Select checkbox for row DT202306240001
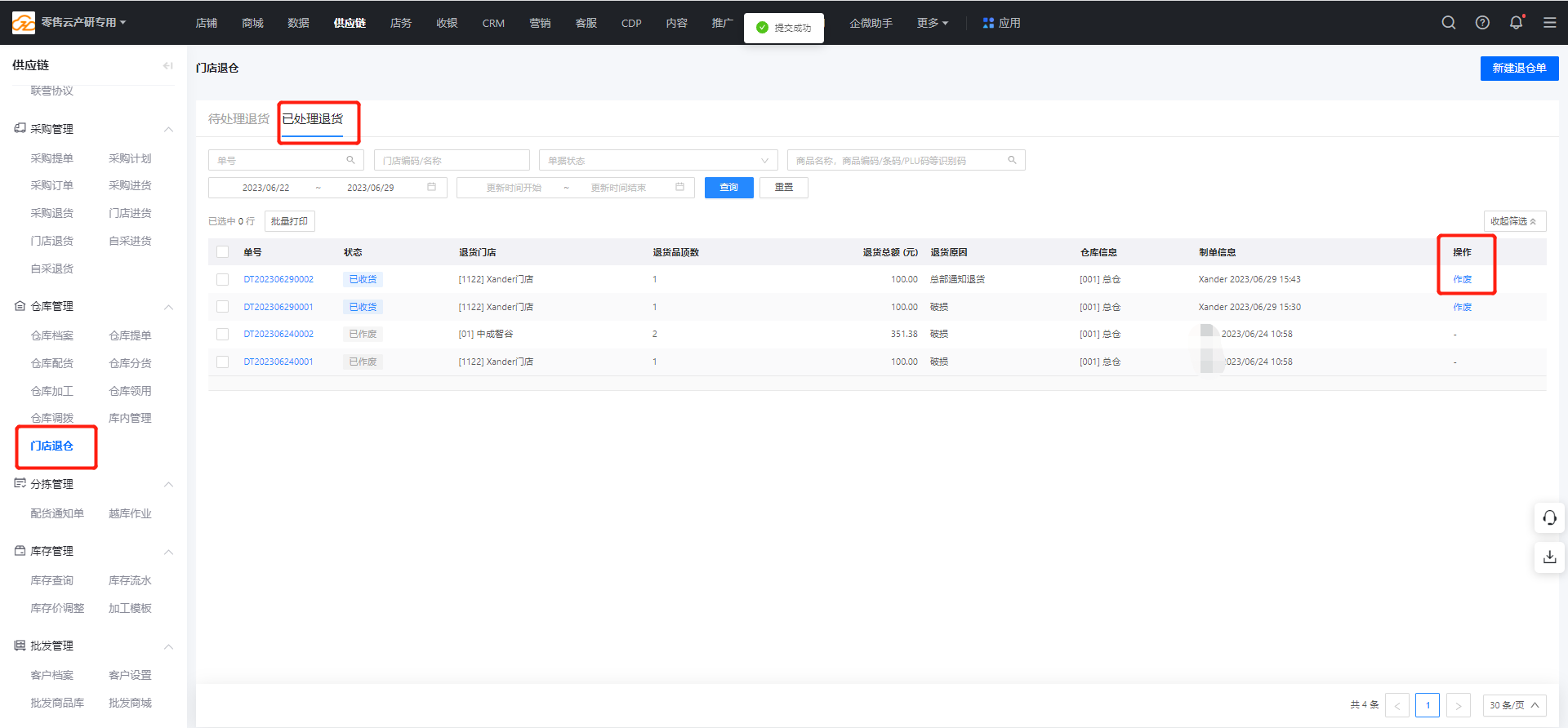This screenshot has width=1568, height=728. 222,362
